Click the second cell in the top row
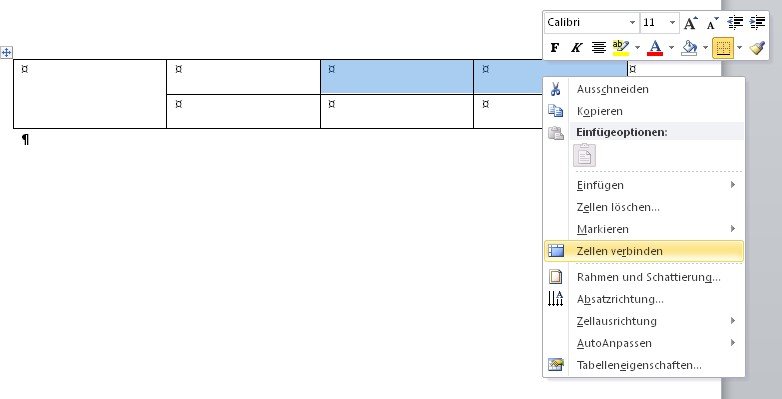The height and width of the screenshot is (399, 782). point(243,77)
